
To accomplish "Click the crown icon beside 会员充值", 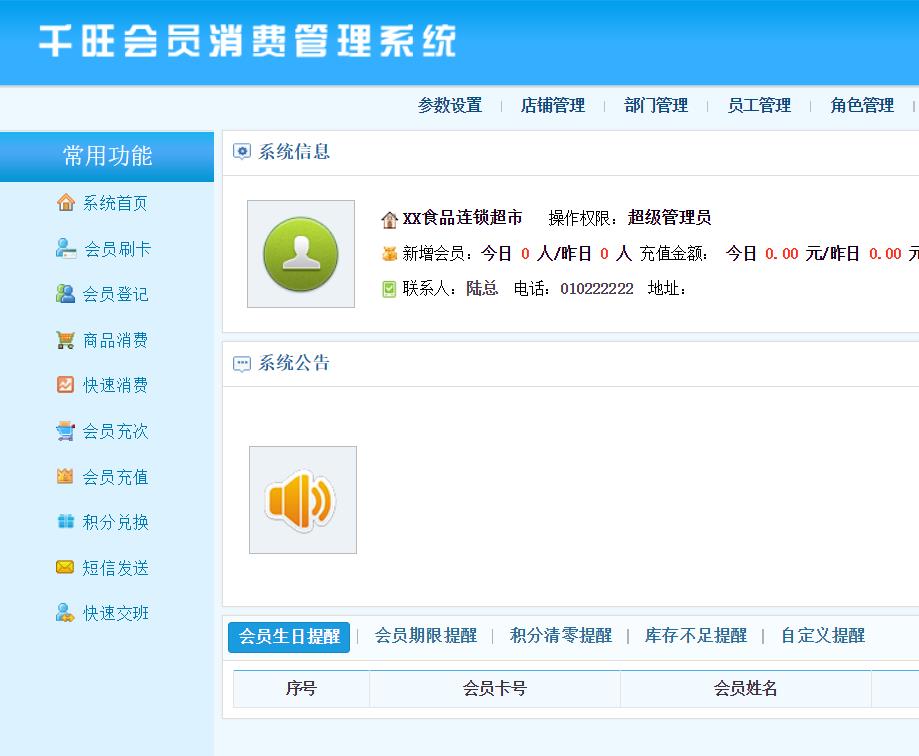I will [65, 476].
